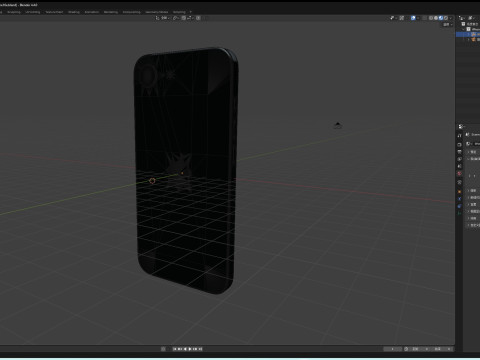This screenshot has width=480, height=360.
Task: Toggle viewport gizmos visibility
Action: (x=392, y=18)
